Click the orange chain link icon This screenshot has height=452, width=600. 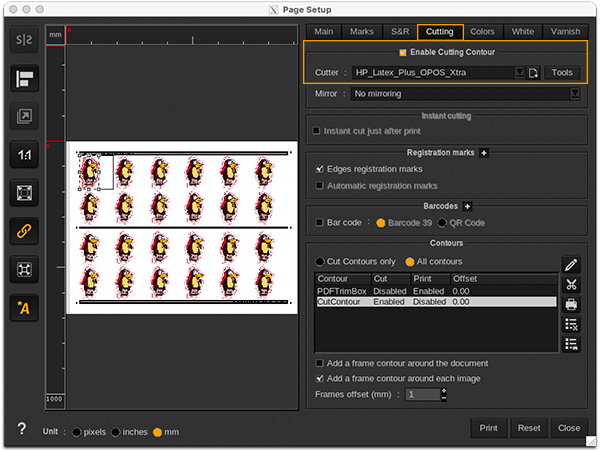click(x=24, y=231)
